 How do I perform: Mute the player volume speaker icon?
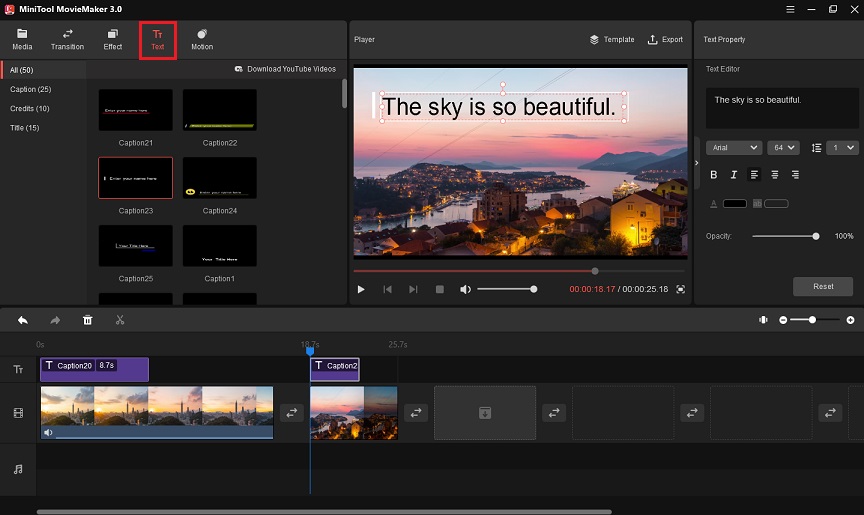pos(465,289)
